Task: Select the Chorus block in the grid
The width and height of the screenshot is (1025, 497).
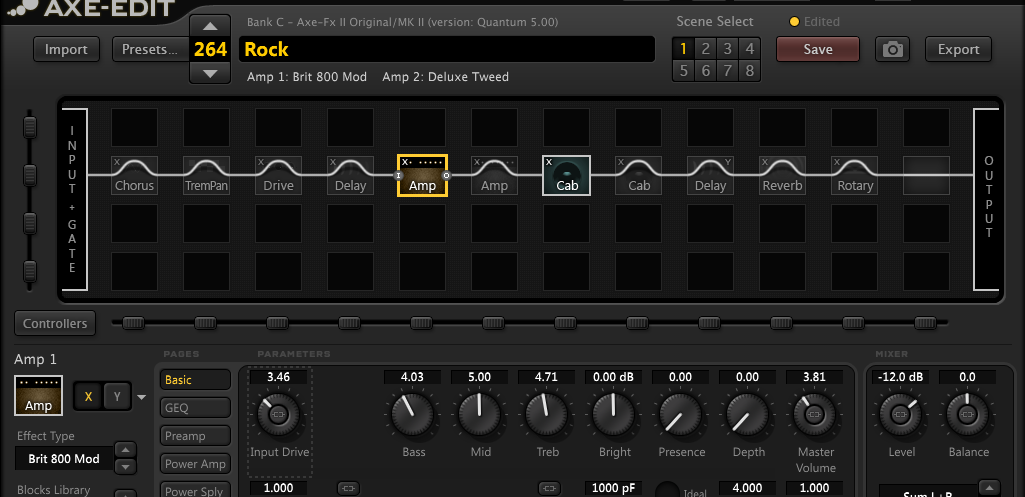Action: [x=134, y=175]
